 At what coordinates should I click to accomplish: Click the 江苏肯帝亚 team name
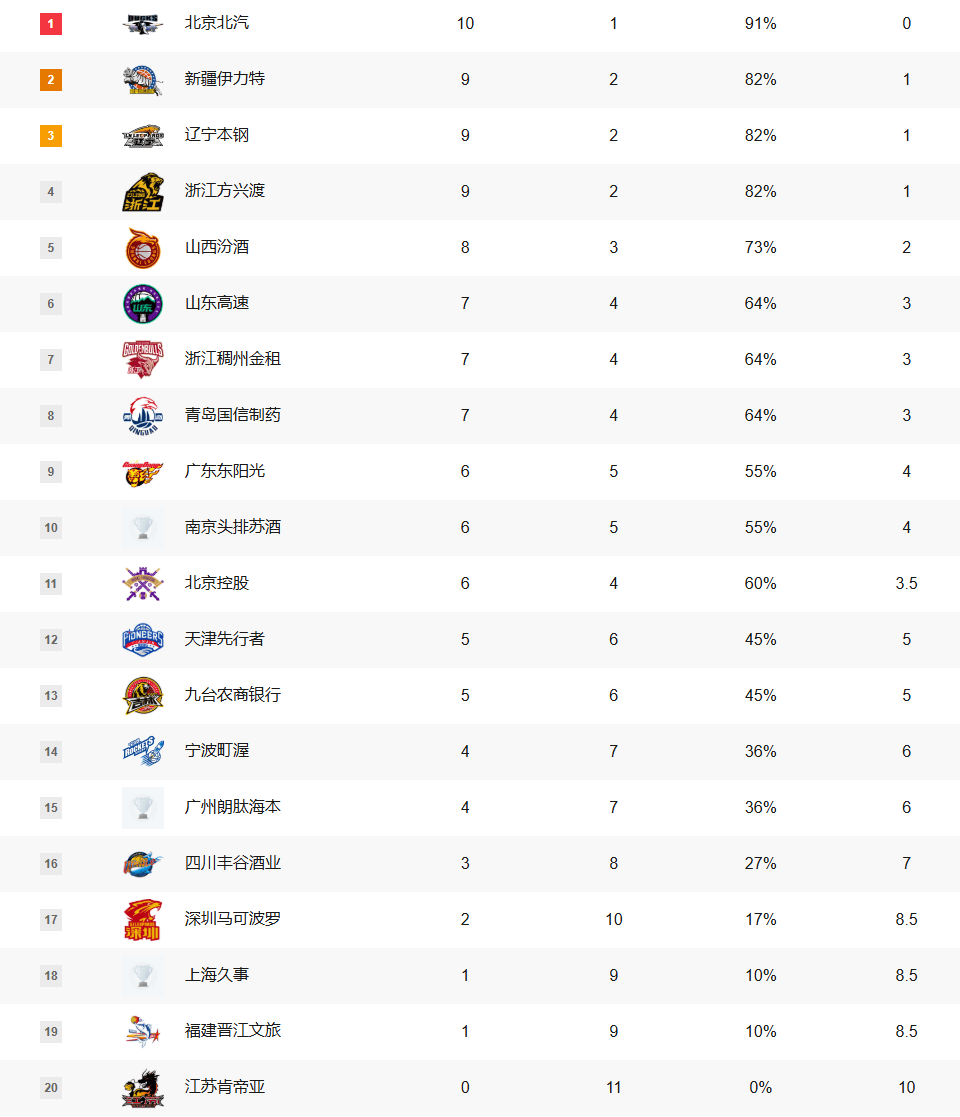click(x=225, y=1087)
